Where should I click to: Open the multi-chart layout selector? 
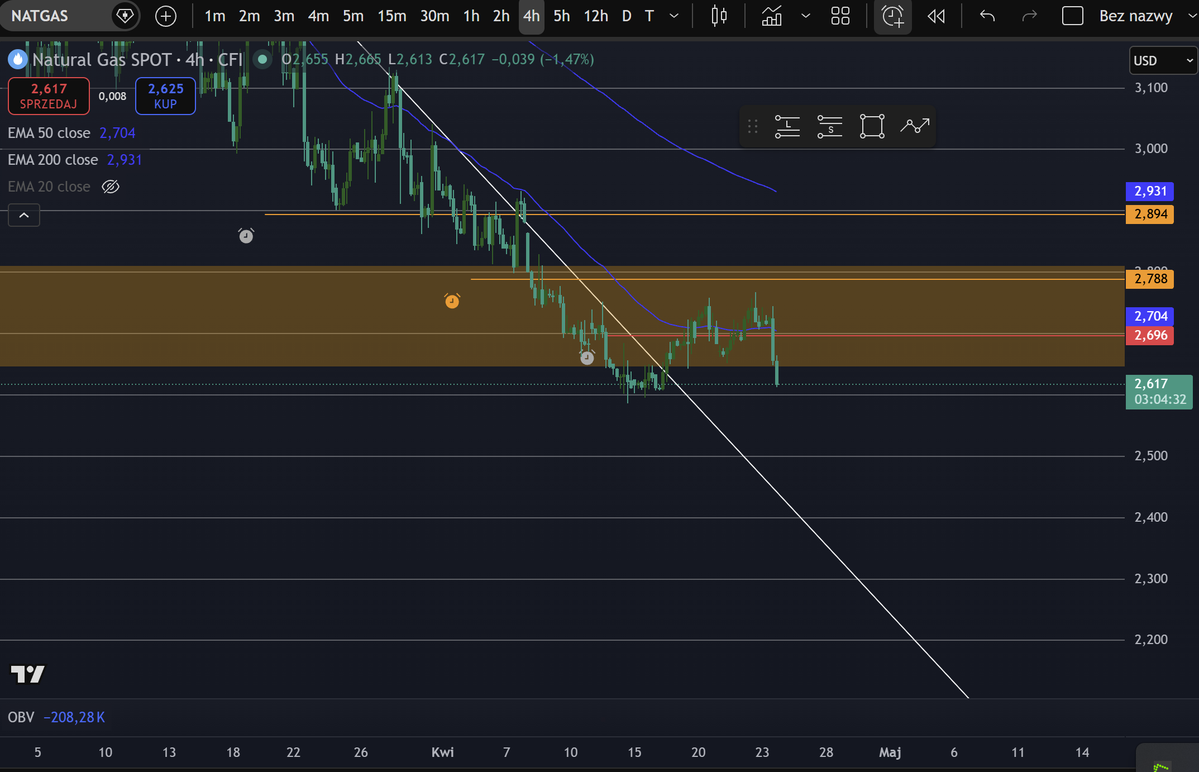(x=840, y=16)
